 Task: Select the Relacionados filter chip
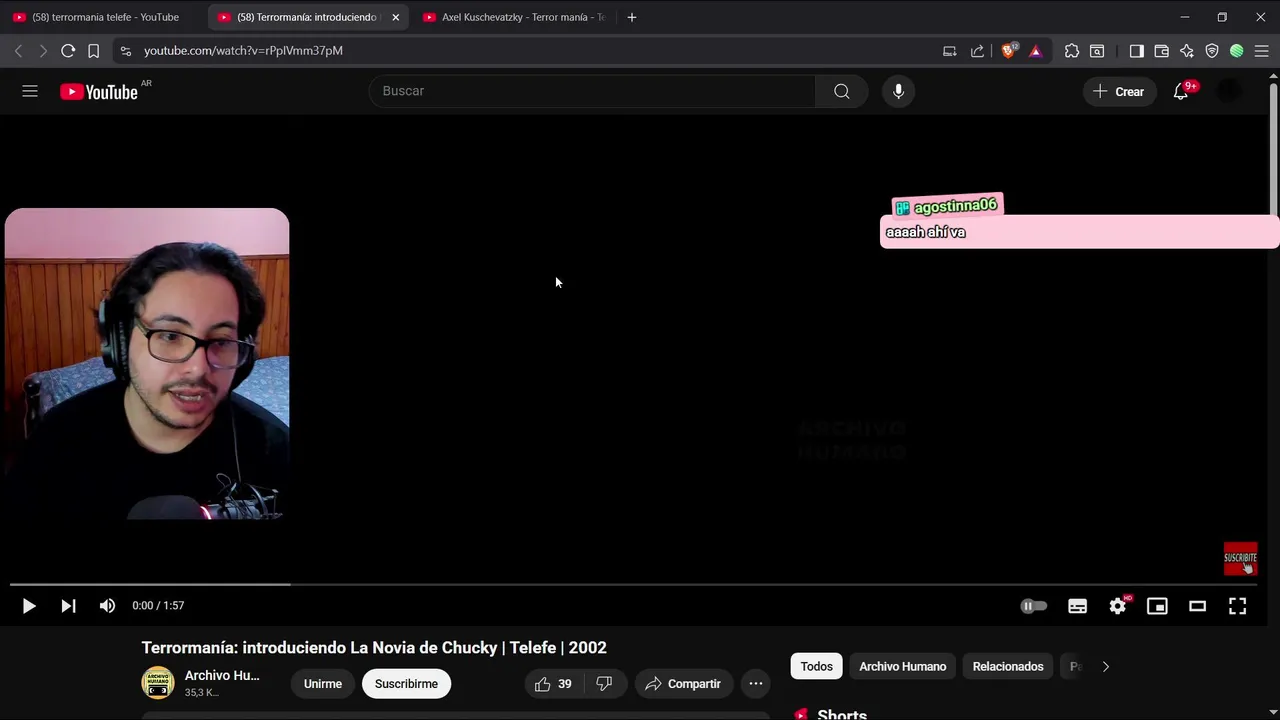tap(1008, 667)
